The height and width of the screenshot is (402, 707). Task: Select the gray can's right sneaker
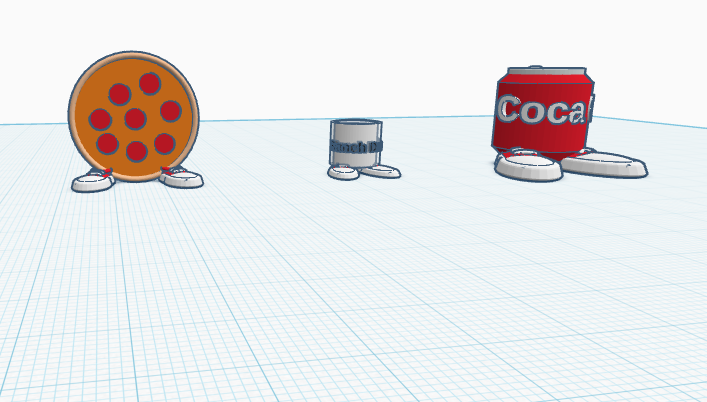click(x=380, y=171)
